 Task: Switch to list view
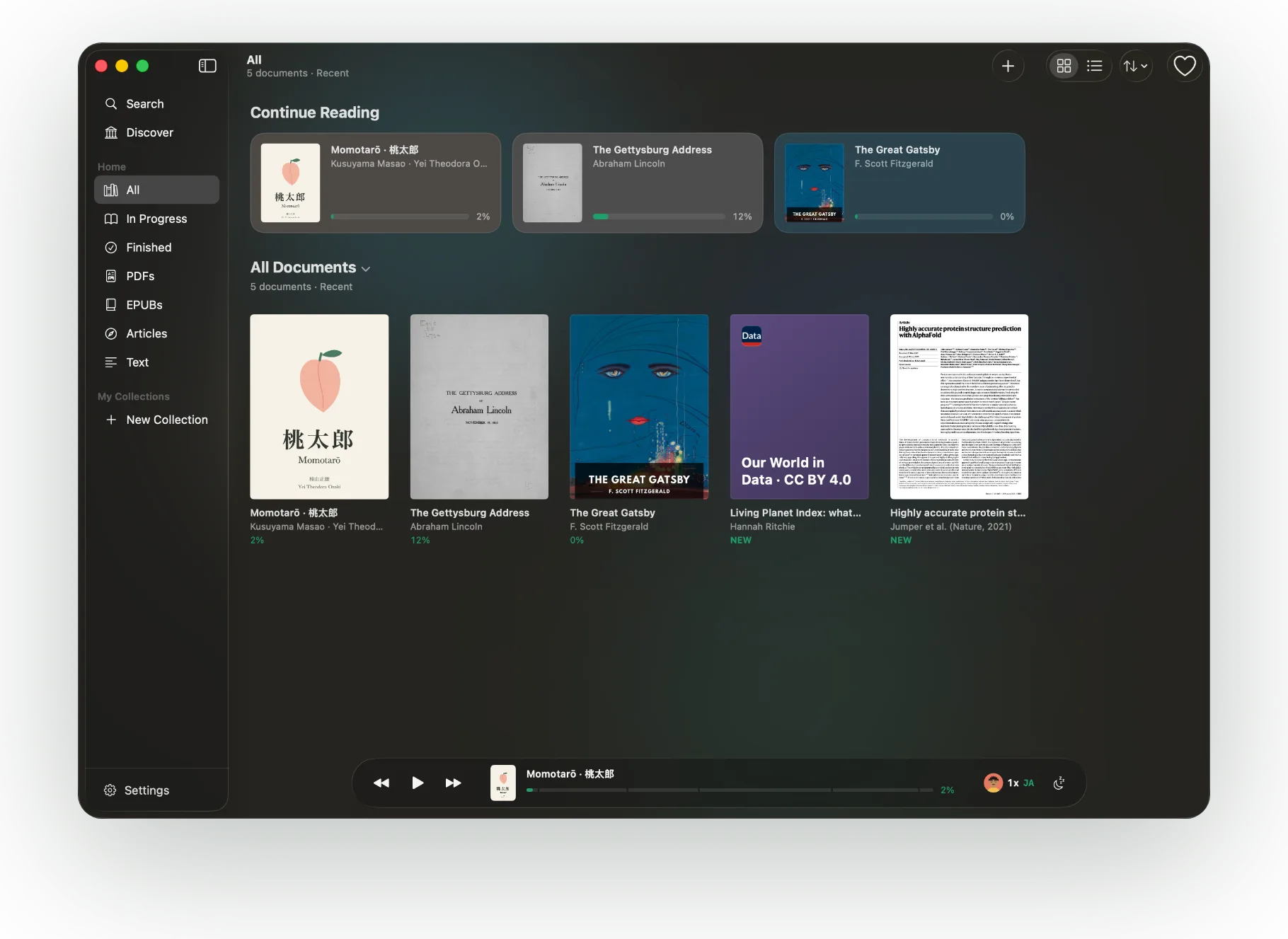coord(1095,66)
